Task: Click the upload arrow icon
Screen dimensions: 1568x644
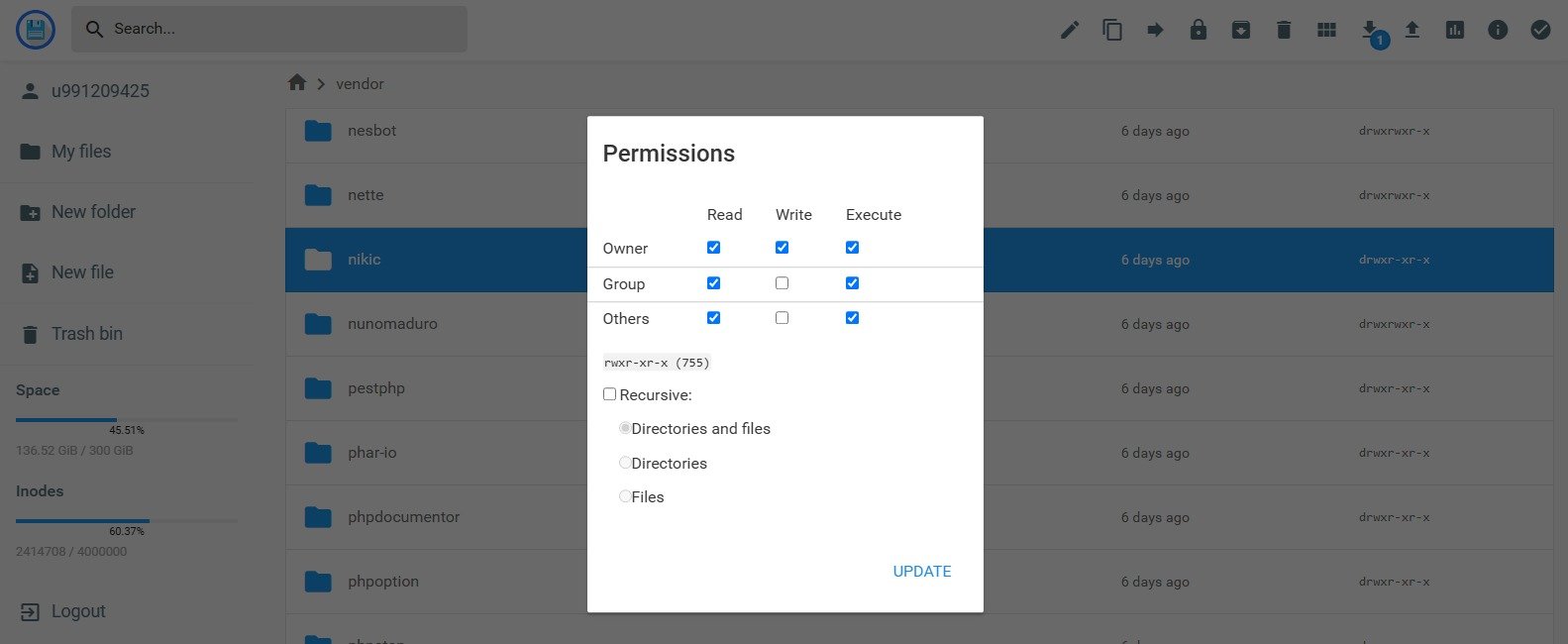Action: [x=1412, y=30]
